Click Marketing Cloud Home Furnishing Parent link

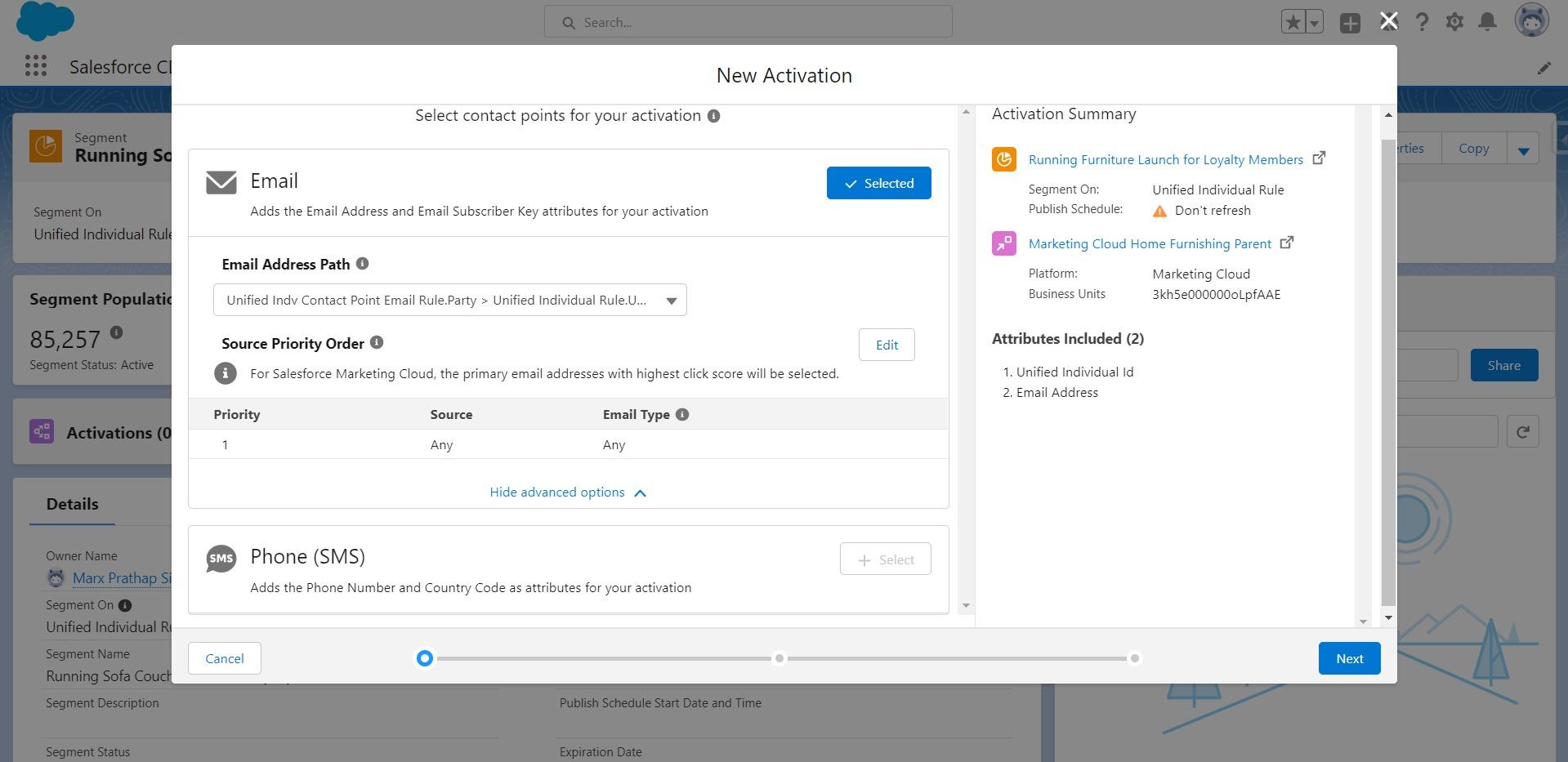click(1150, 243)
